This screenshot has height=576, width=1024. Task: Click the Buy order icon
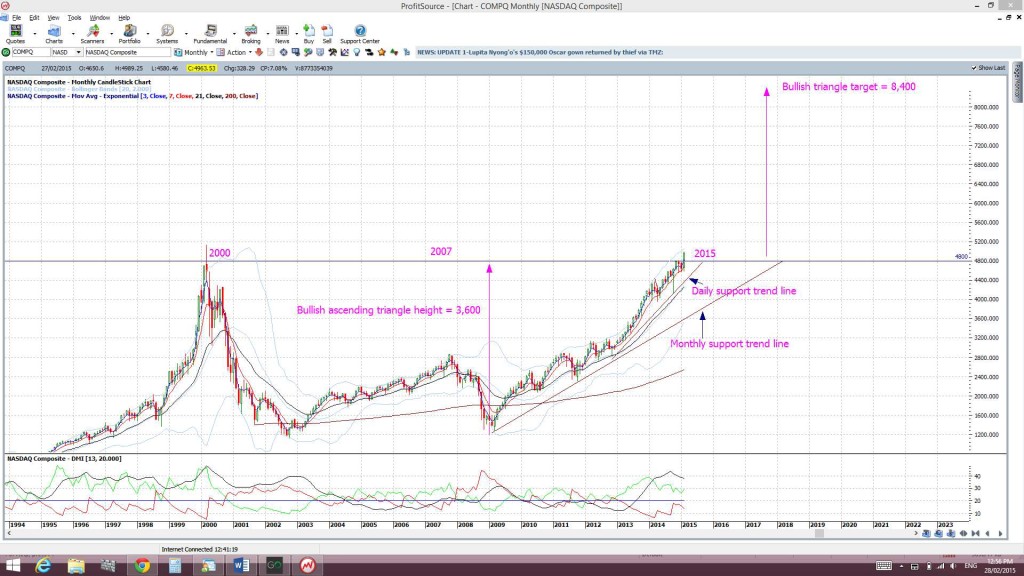[309, 33]
